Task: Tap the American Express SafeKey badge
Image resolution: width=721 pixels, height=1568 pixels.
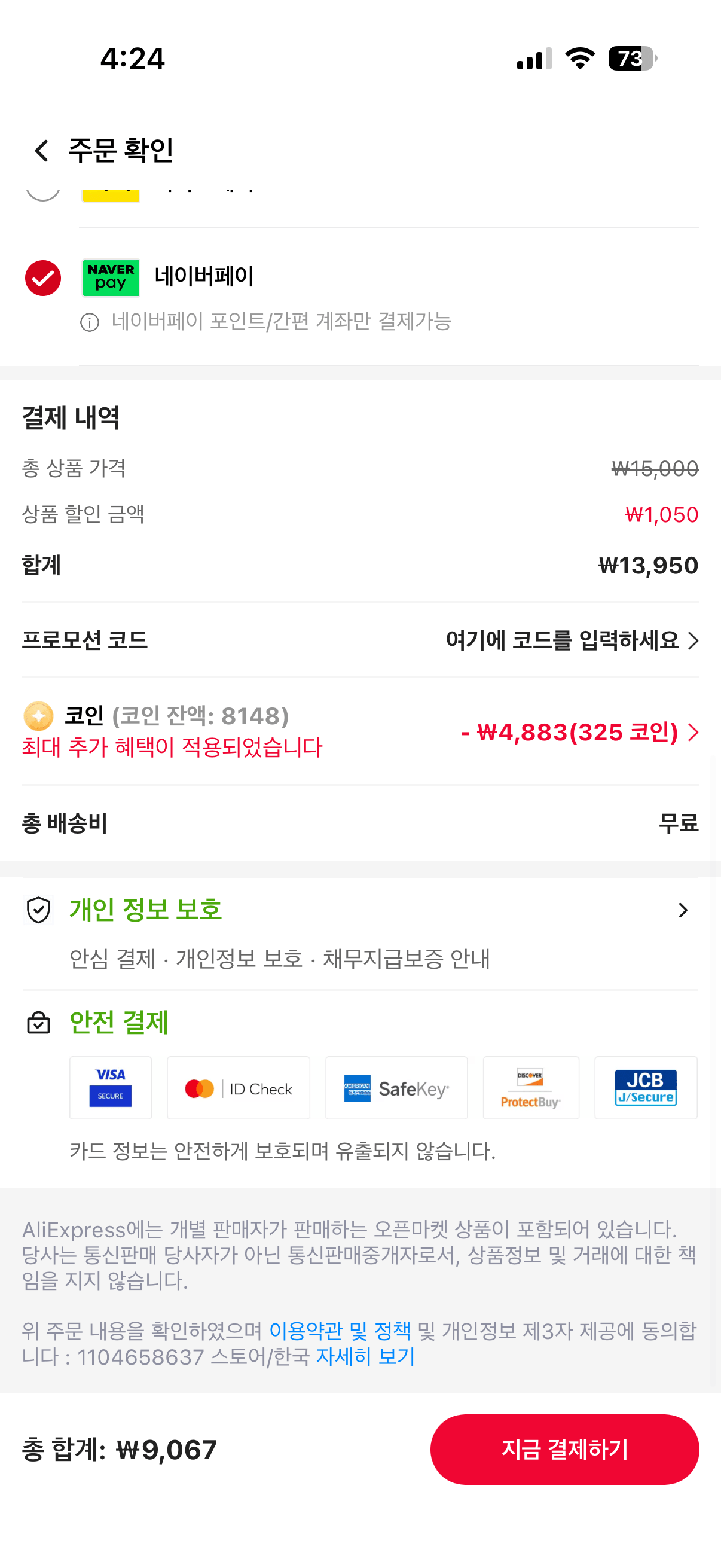Action: point(396,1088)
